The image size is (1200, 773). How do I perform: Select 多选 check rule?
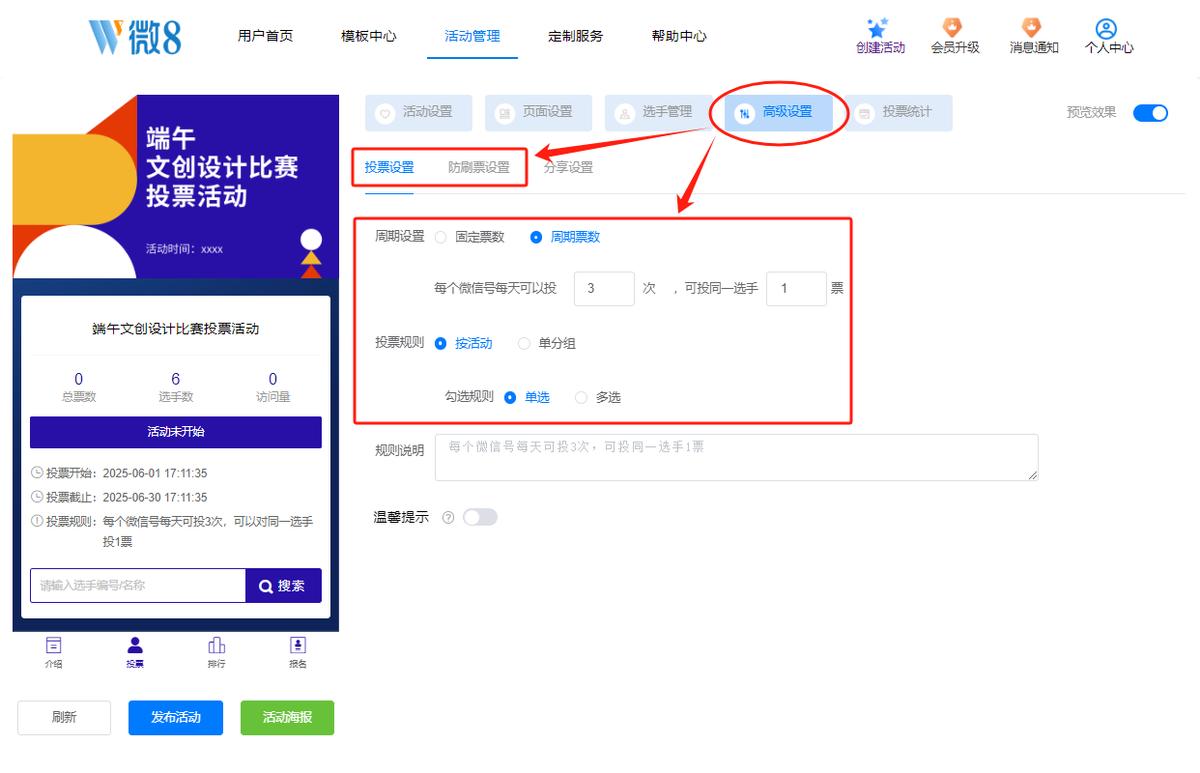(581, 397)
